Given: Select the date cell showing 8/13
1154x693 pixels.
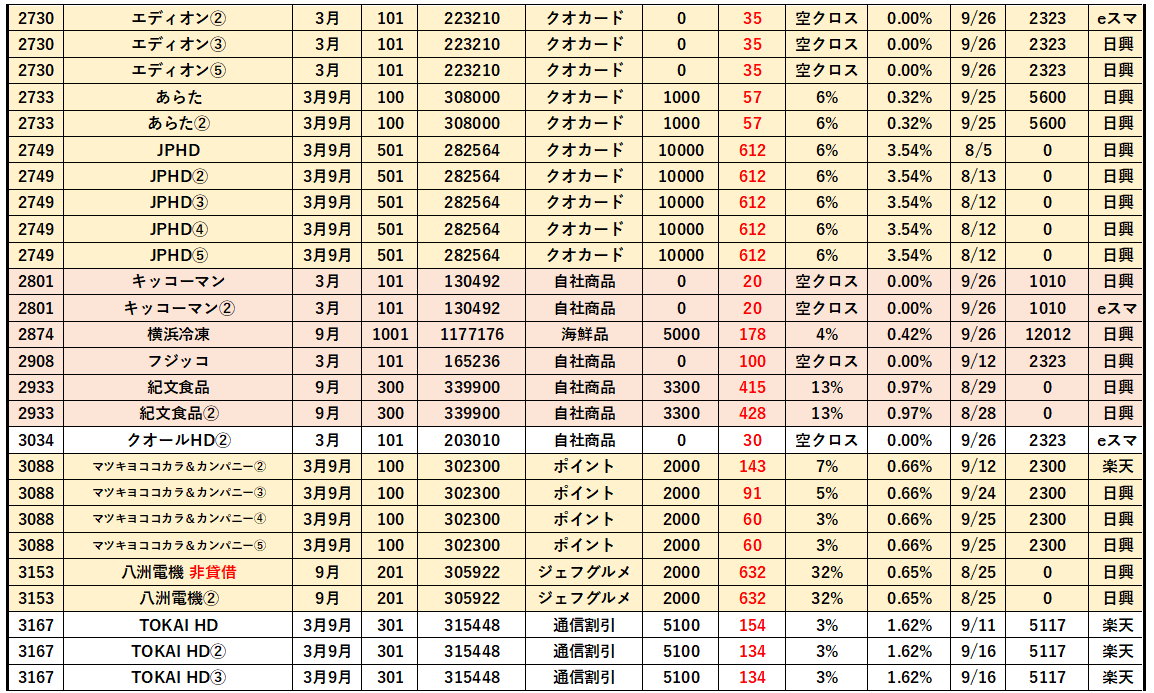Looking at the screenshot, I should click(x=979, y=176).
